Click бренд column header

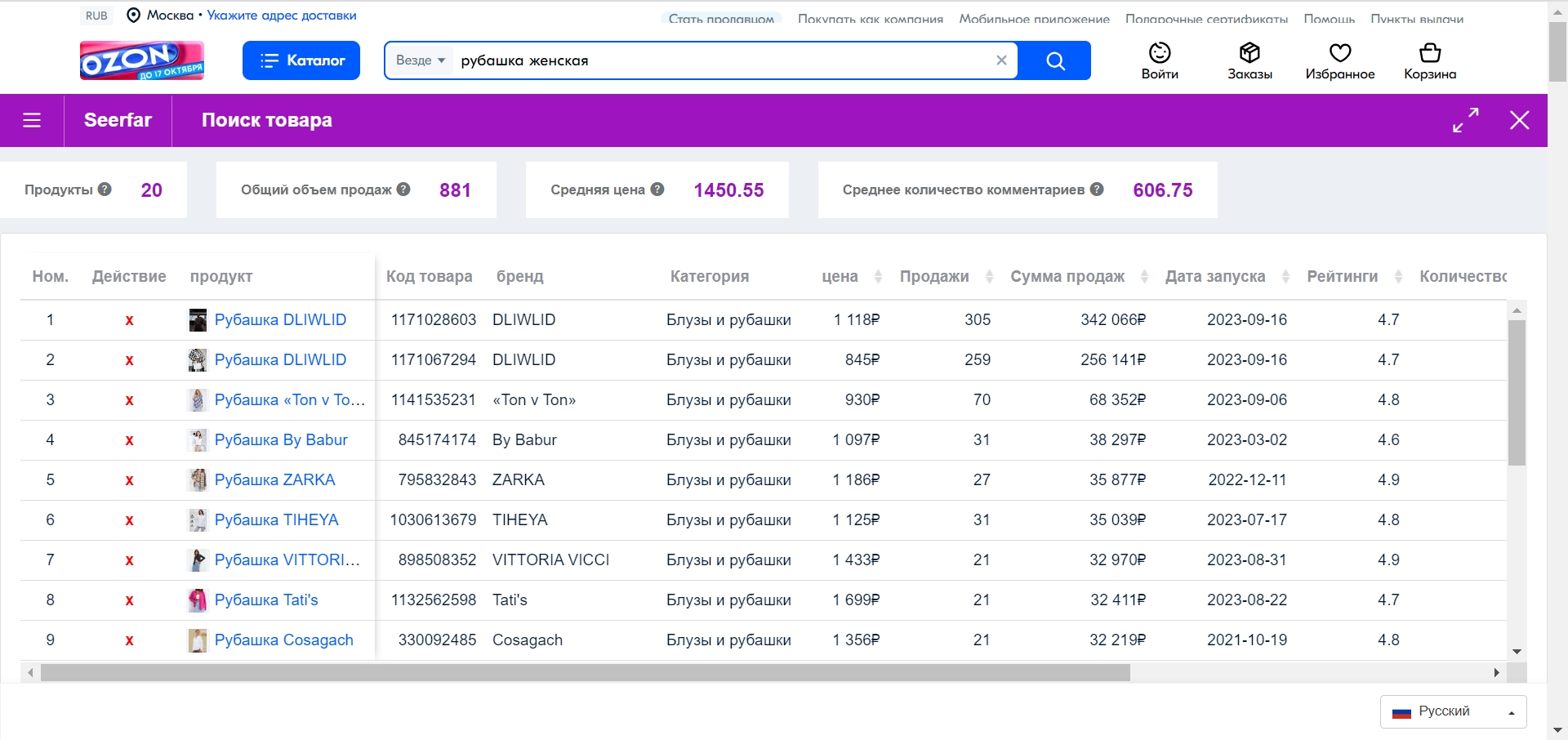(519, 276)
